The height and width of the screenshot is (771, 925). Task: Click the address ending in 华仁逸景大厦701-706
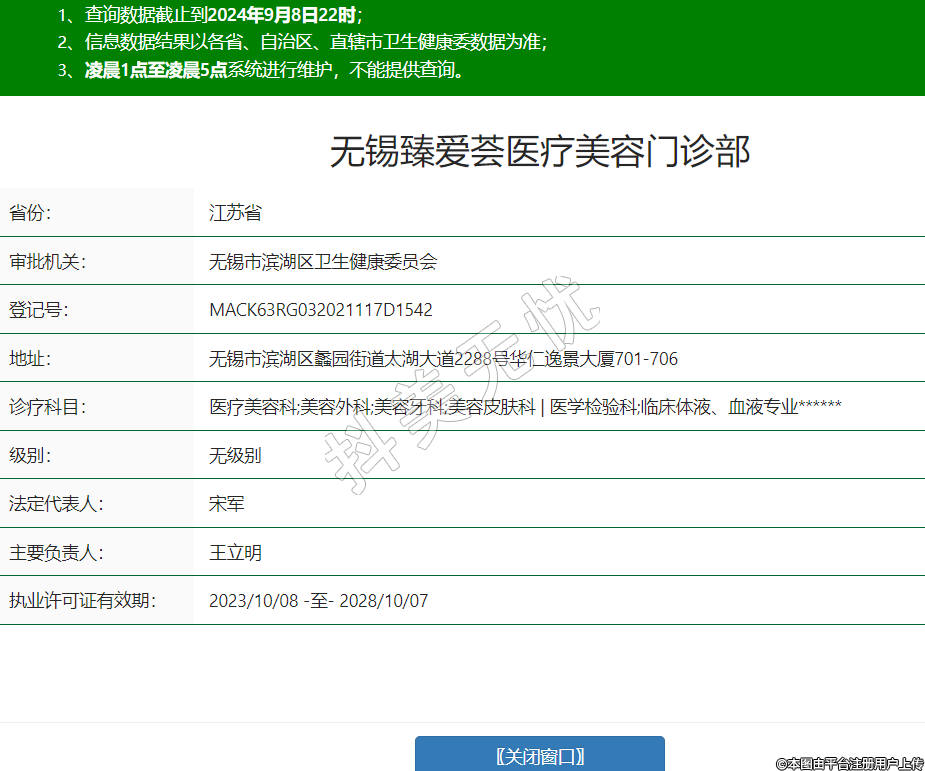[443, 359]
